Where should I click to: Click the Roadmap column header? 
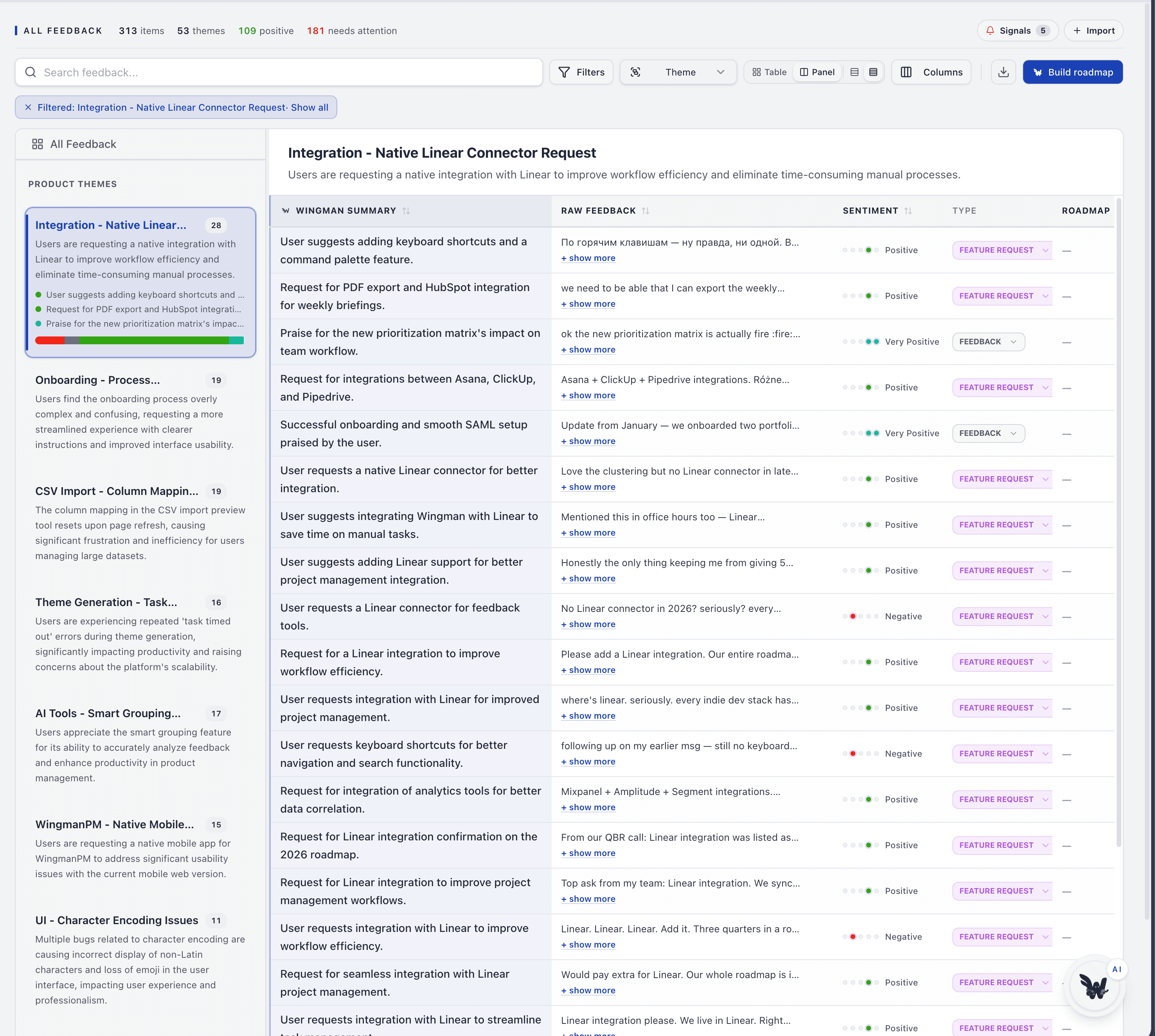point(1086,211)
